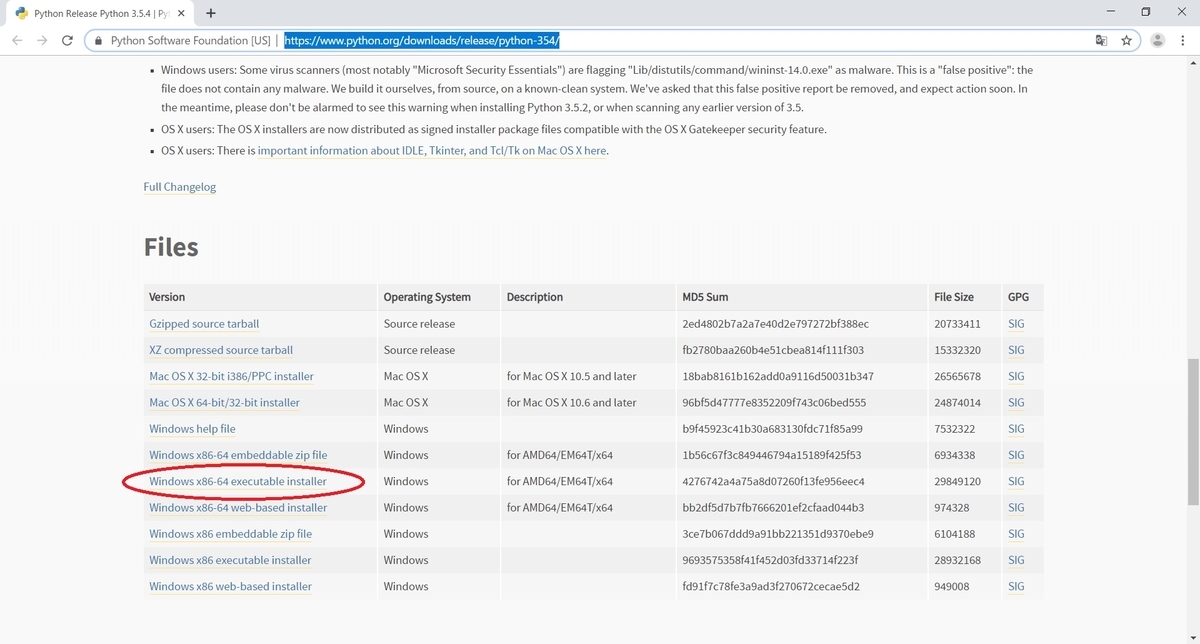Screen dimensions: 1200x644
Task: Download Mac OS X 64-bit/32-bit installer
Action: pos(224,403)
